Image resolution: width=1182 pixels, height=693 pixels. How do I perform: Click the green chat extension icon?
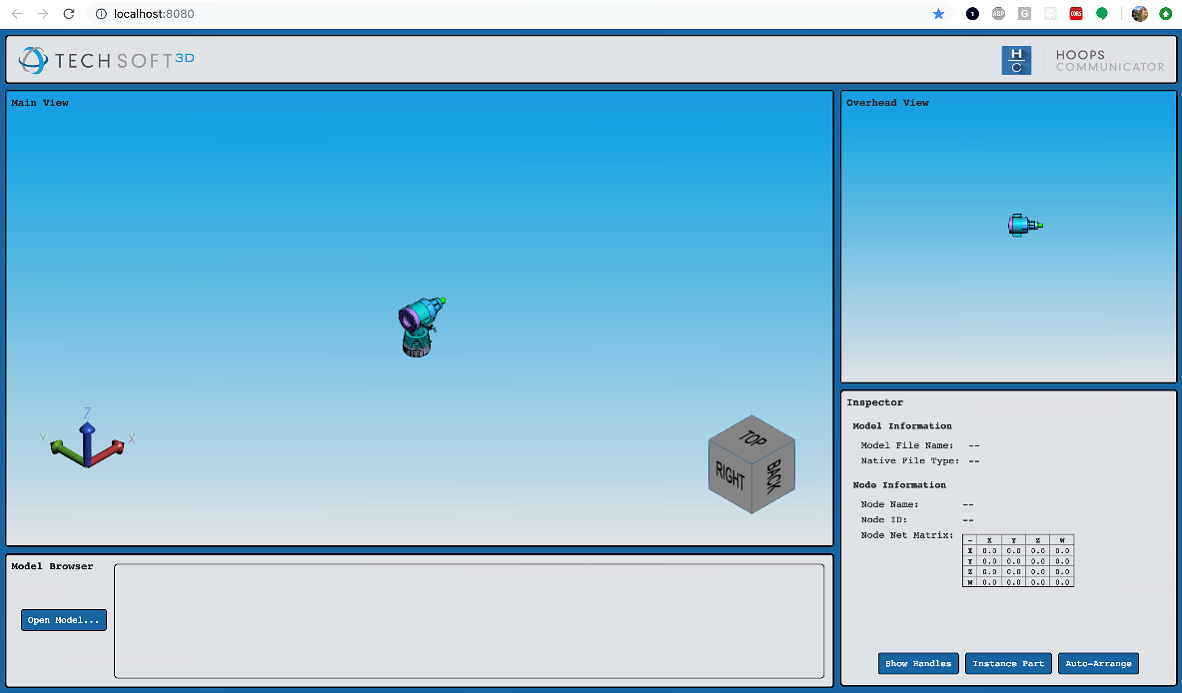pos(1101,14)
